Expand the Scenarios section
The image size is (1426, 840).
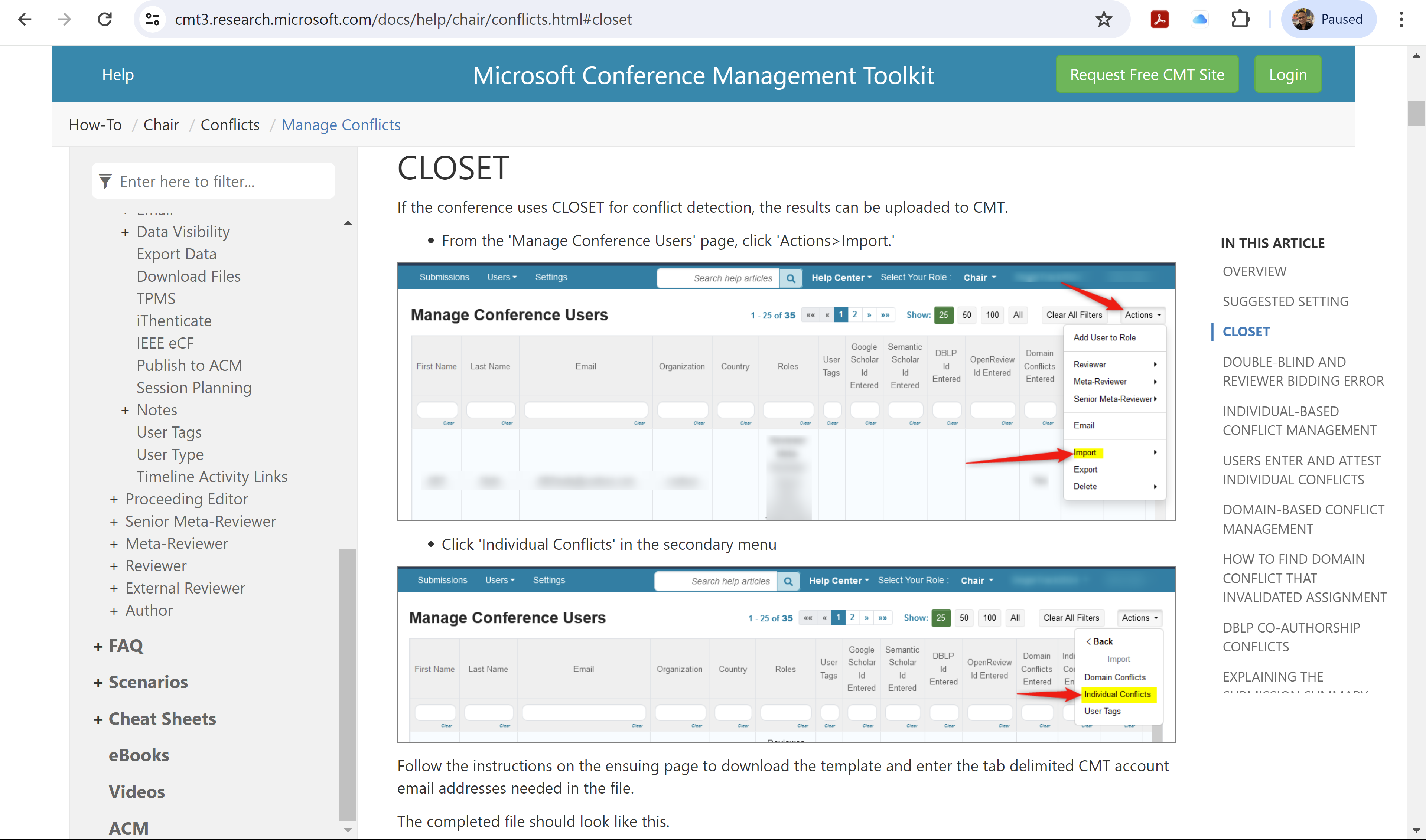(x=98, y=683)
